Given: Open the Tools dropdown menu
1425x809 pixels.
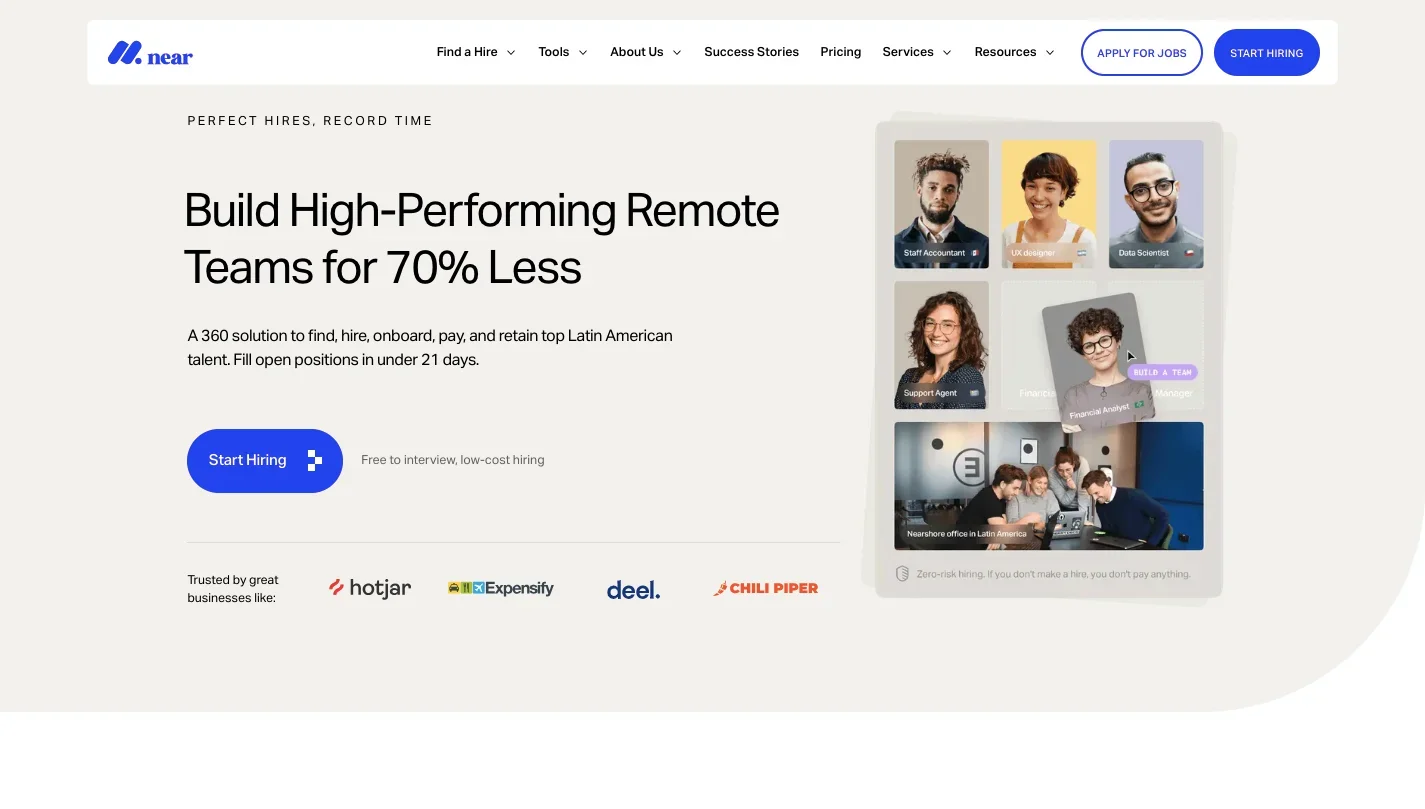Looking at the screenshot, I should 562,52.
